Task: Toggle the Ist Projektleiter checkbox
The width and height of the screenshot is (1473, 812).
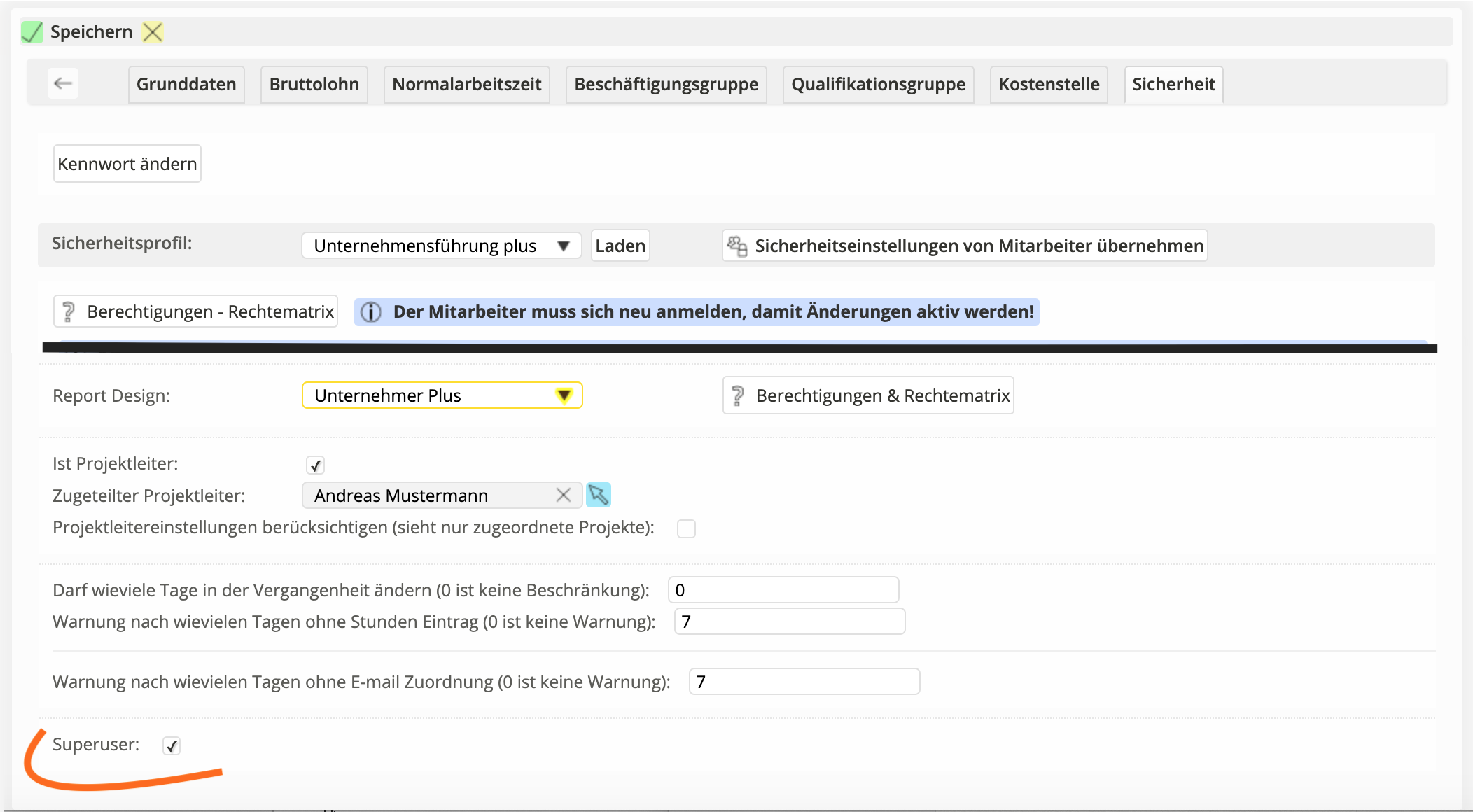Action: (x=315, y=464)
